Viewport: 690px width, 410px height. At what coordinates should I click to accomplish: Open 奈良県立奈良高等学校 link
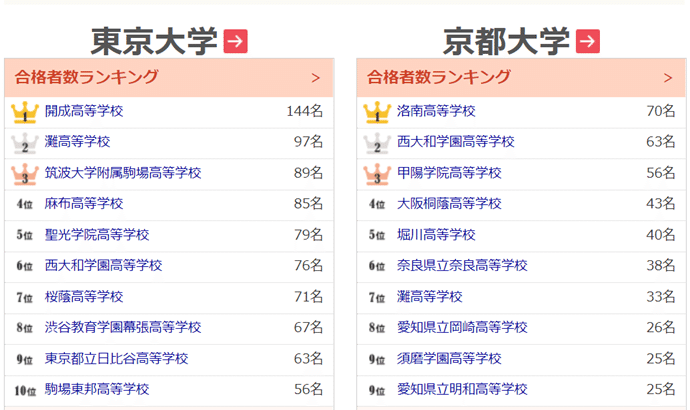pyautogui.click(x=462, y=265)
